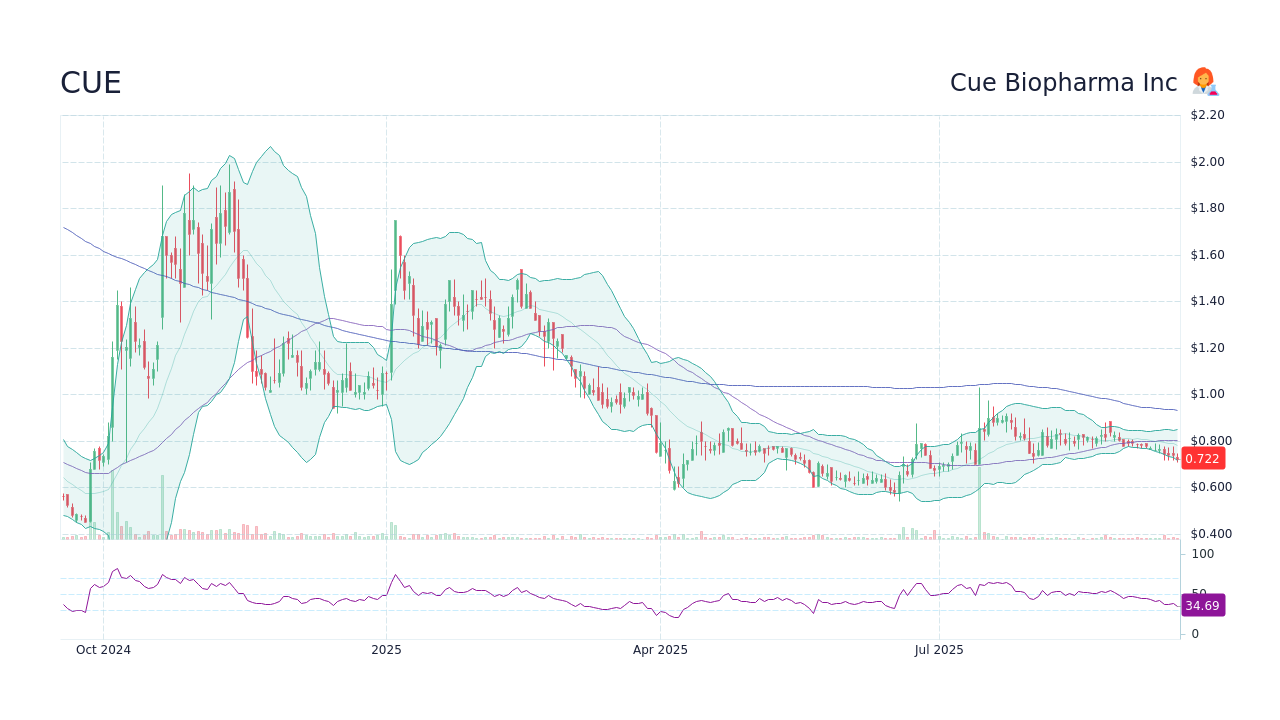Click the Cue Biopharma Inc company name
1280x720 pixels.
[x=1063, y=82]
